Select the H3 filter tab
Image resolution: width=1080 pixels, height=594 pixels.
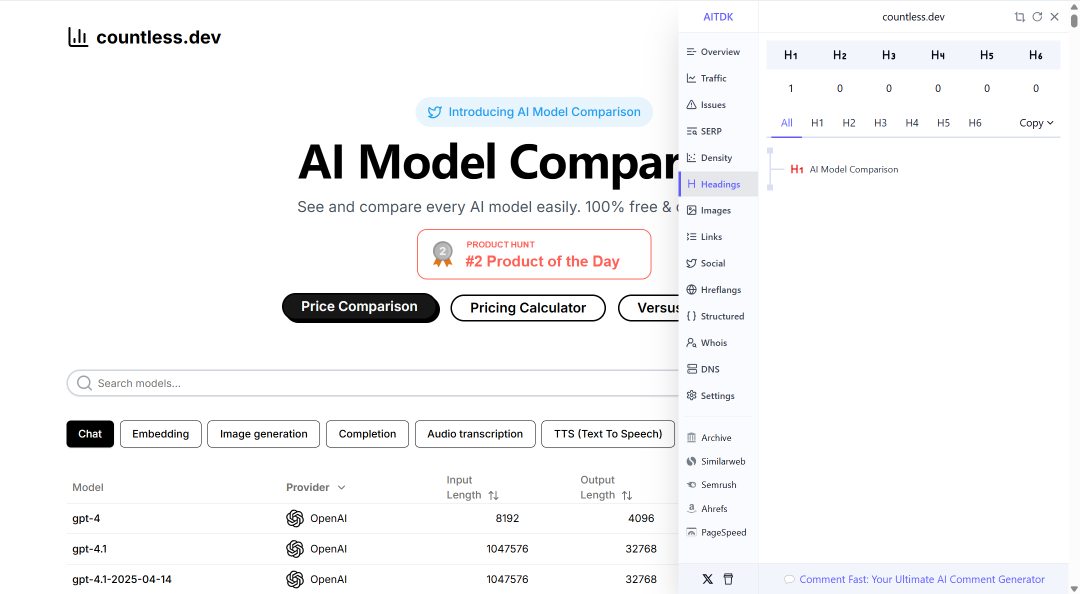click(880, 123)
